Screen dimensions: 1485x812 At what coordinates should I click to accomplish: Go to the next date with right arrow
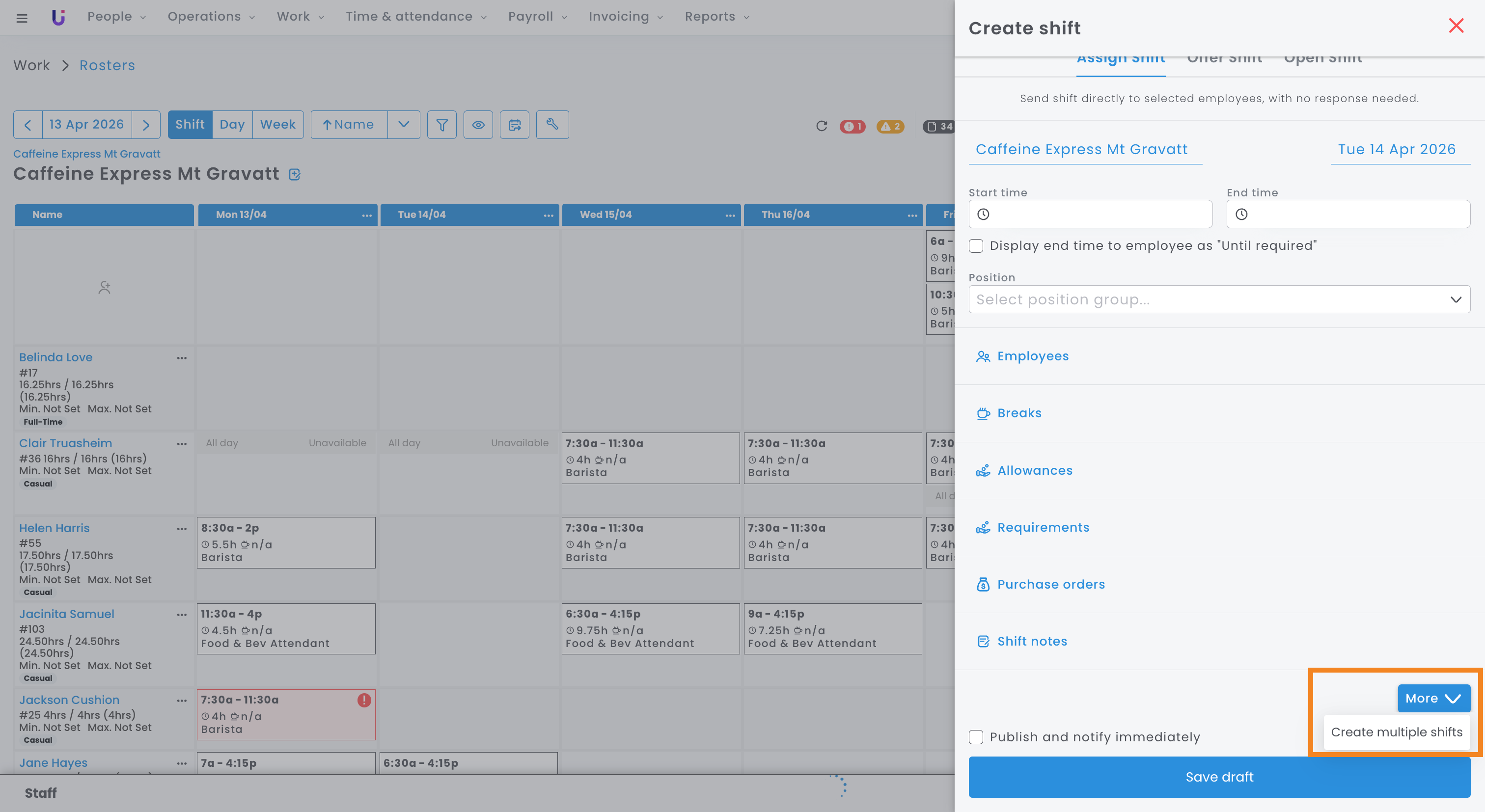146,125
